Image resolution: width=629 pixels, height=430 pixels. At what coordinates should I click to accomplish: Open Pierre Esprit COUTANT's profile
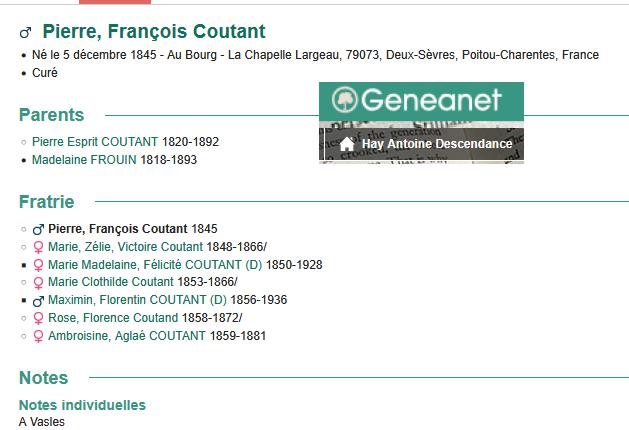pos(95,142)
